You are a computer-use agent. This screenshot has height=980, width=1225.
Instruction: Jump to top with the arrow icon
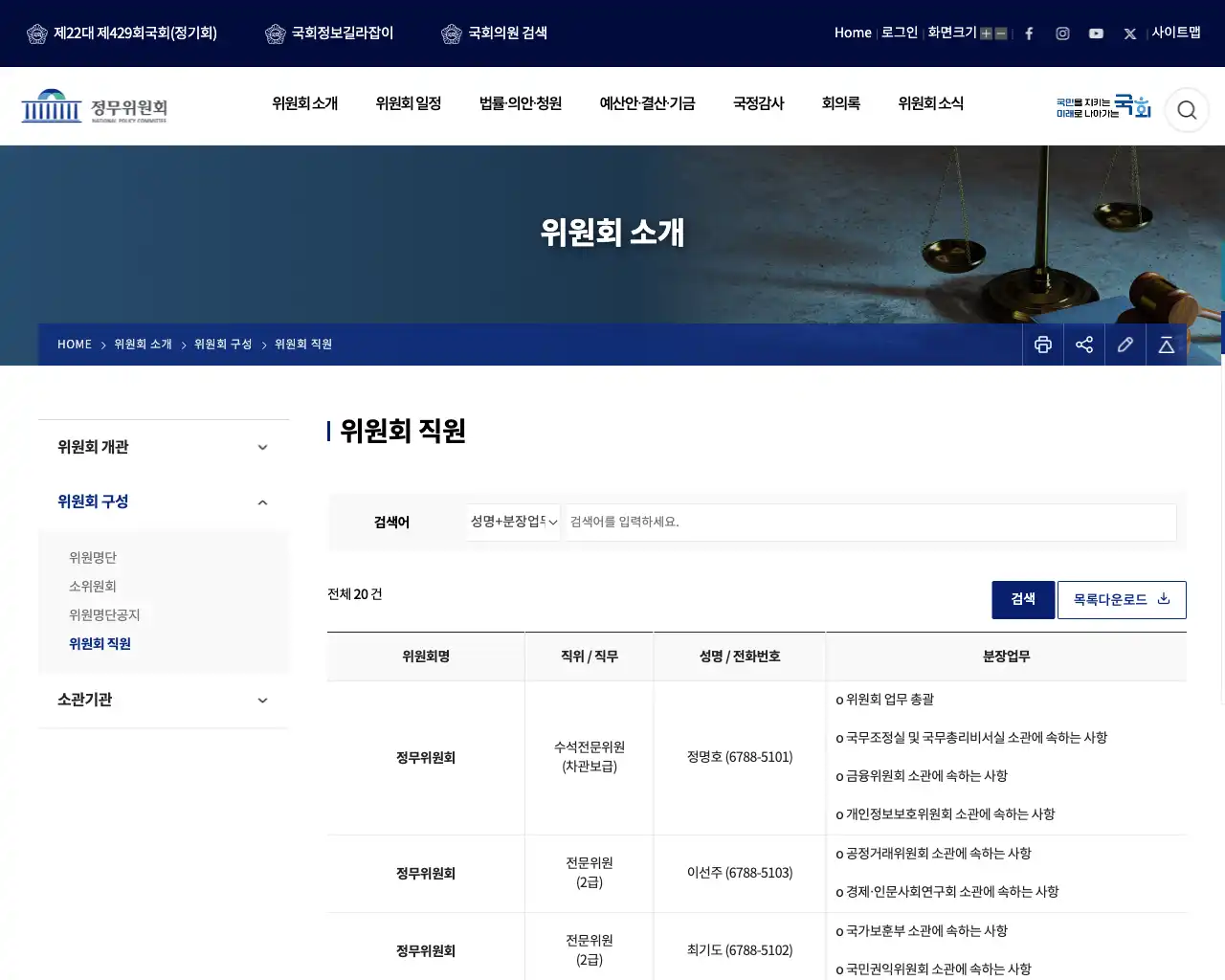point(1167,345)
